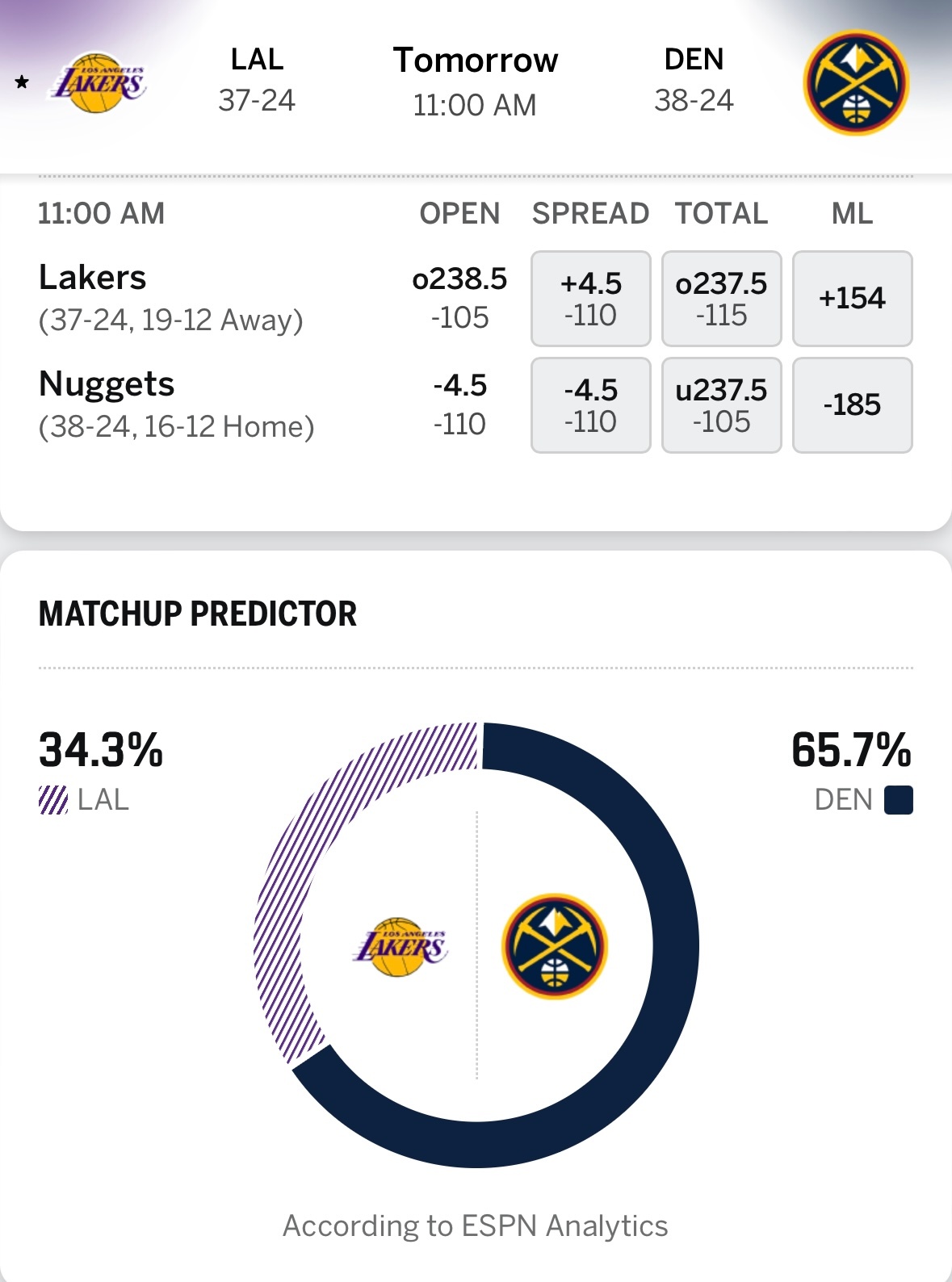This screenshot has width=952, height=1282.
Task: Tap the navy DEN legend swatch
Action: click(x=898, y=800)
